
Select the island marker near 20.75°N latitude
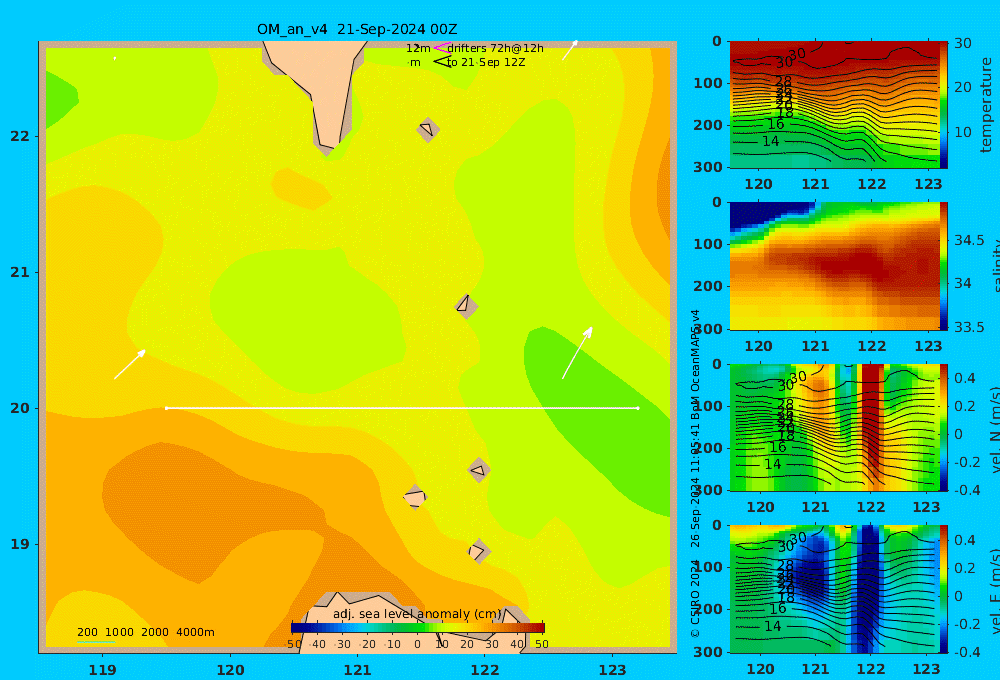coord(466,306)
